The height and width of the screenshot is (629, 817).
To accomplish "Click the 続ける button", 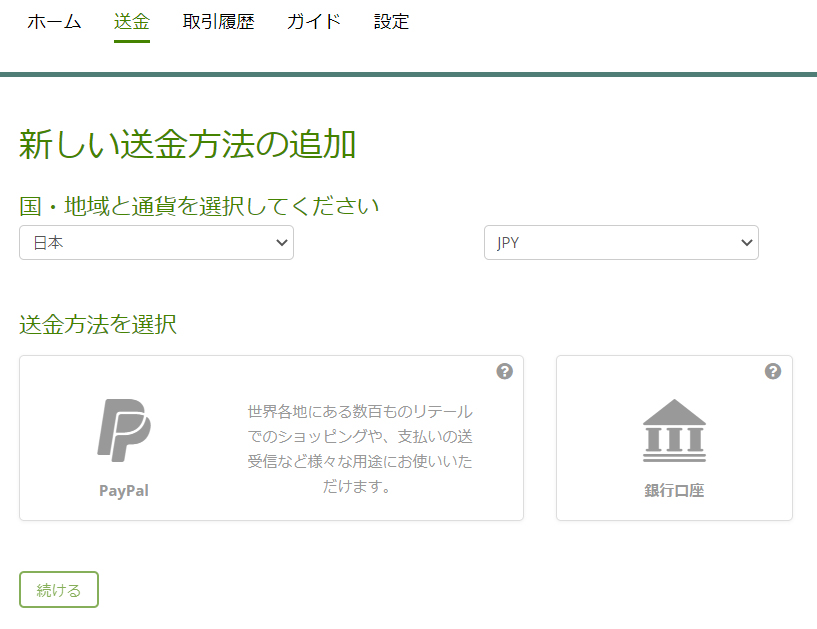I will pos(58,589).
